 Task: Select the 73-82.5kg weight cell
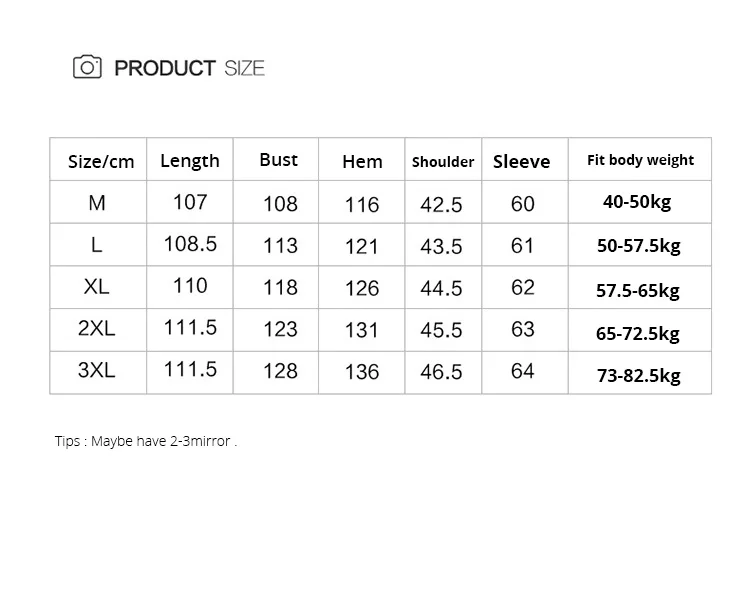click(638, 375)
